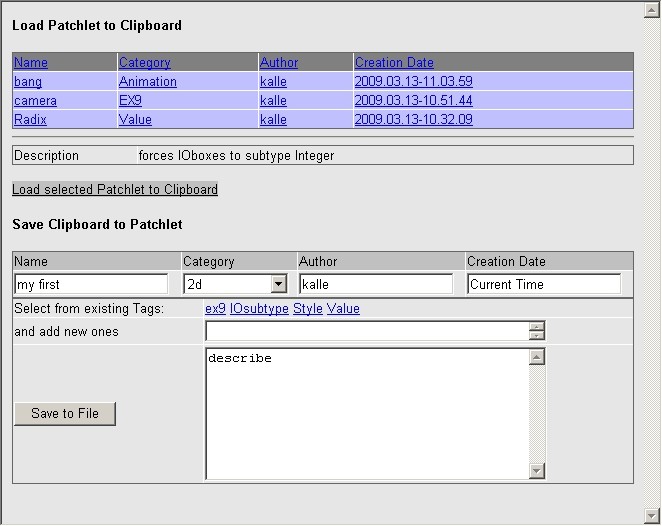662x526 pixels.
Task: Sort by Creation Date header
Action: [394, 62]
